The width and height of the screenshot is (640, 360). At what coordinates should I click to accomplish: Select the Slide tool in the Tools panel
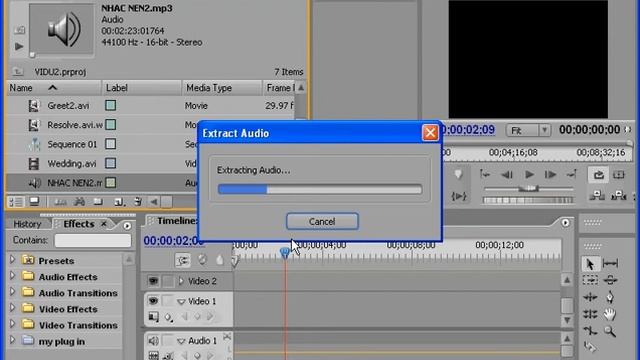click(610, 280)
